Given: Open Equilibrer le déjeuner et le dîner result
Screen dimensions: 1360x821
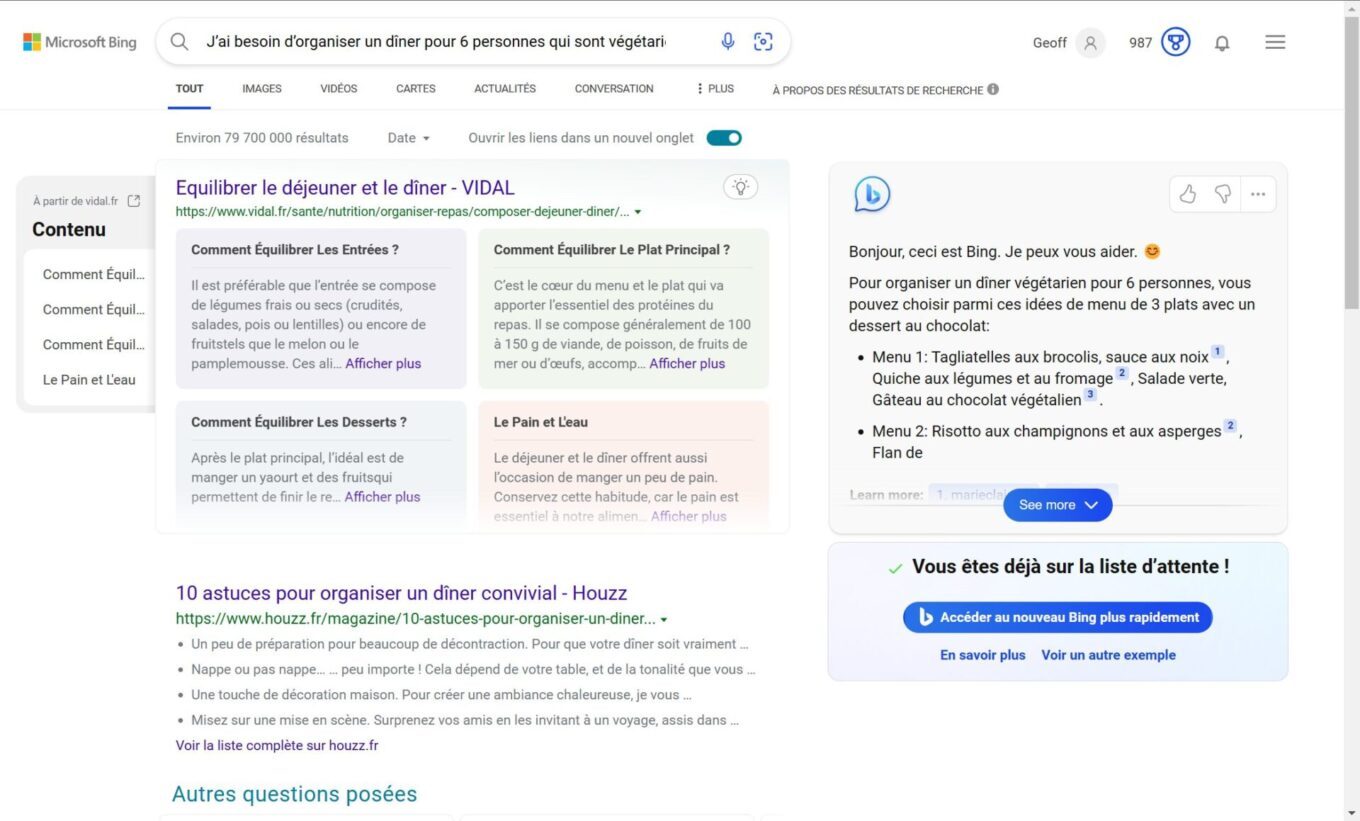Looking at the screenshot, I should [345, 187].
